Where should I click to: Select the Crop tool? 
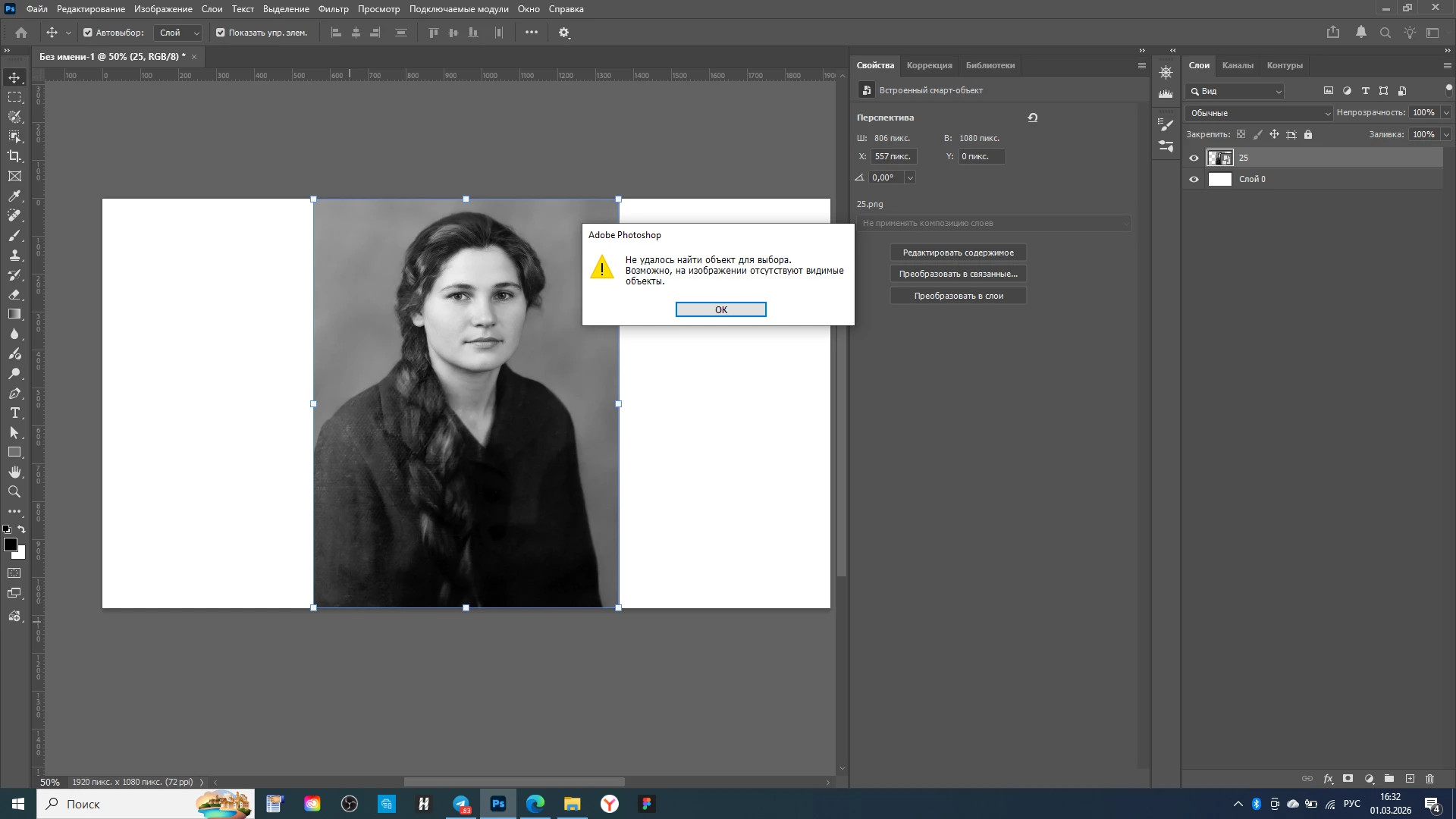point(14,156)
